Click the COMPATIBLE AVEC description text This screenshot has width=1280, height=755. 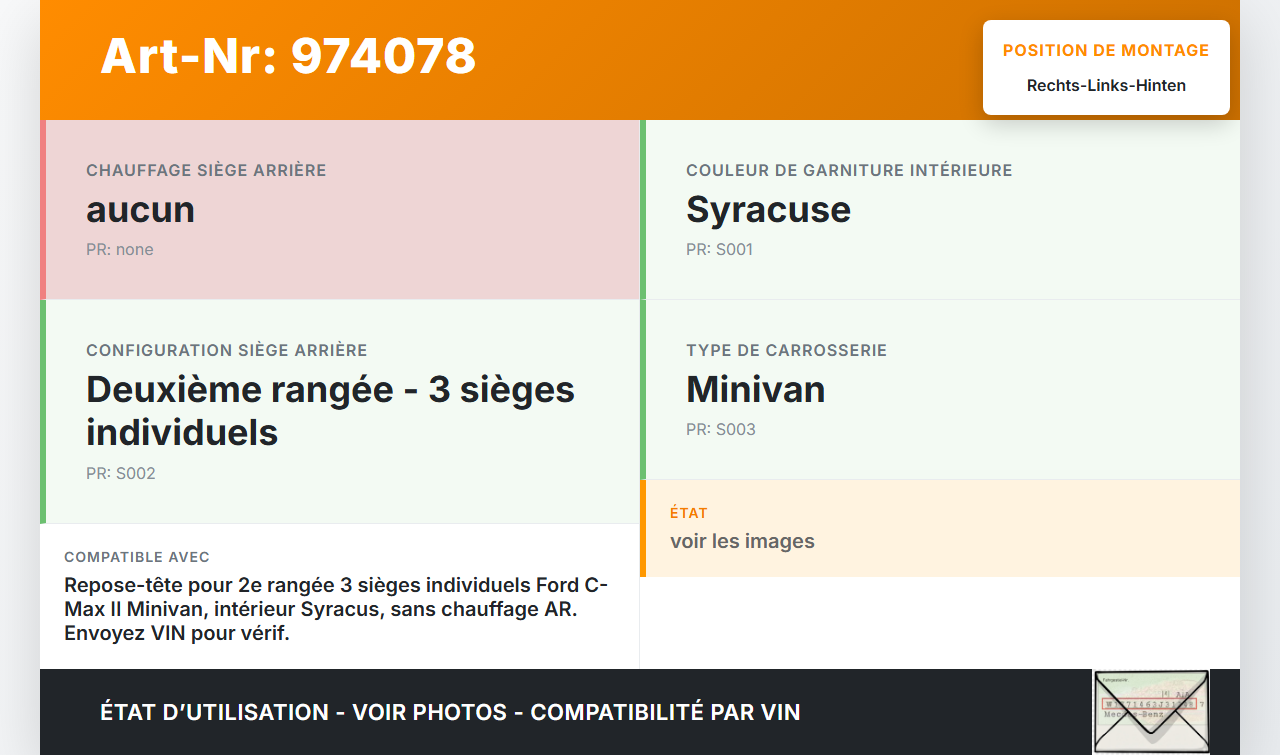[335, 610]
